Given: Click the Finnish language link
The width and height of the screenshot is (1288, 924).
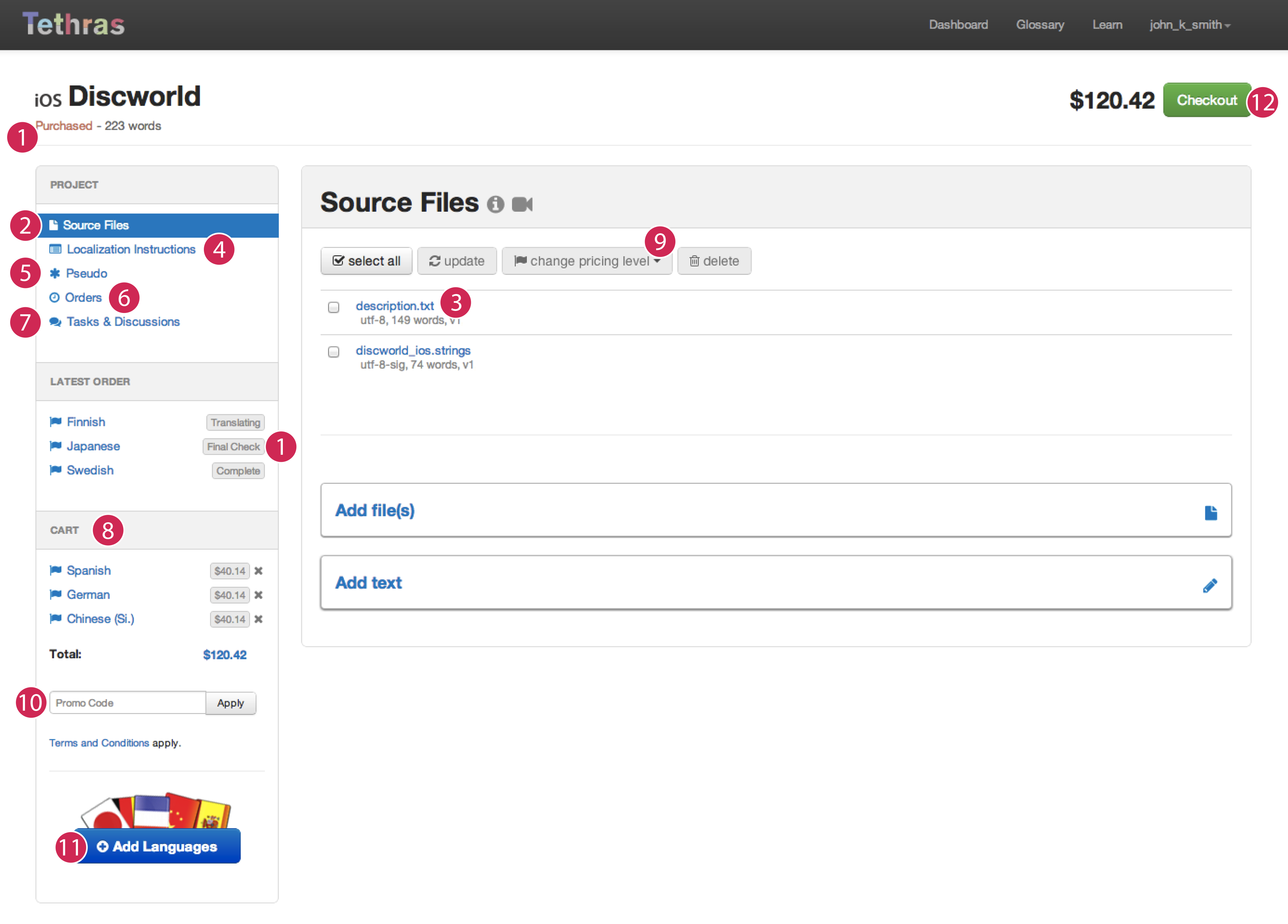Looking at the screenshot, I should 86,422.
